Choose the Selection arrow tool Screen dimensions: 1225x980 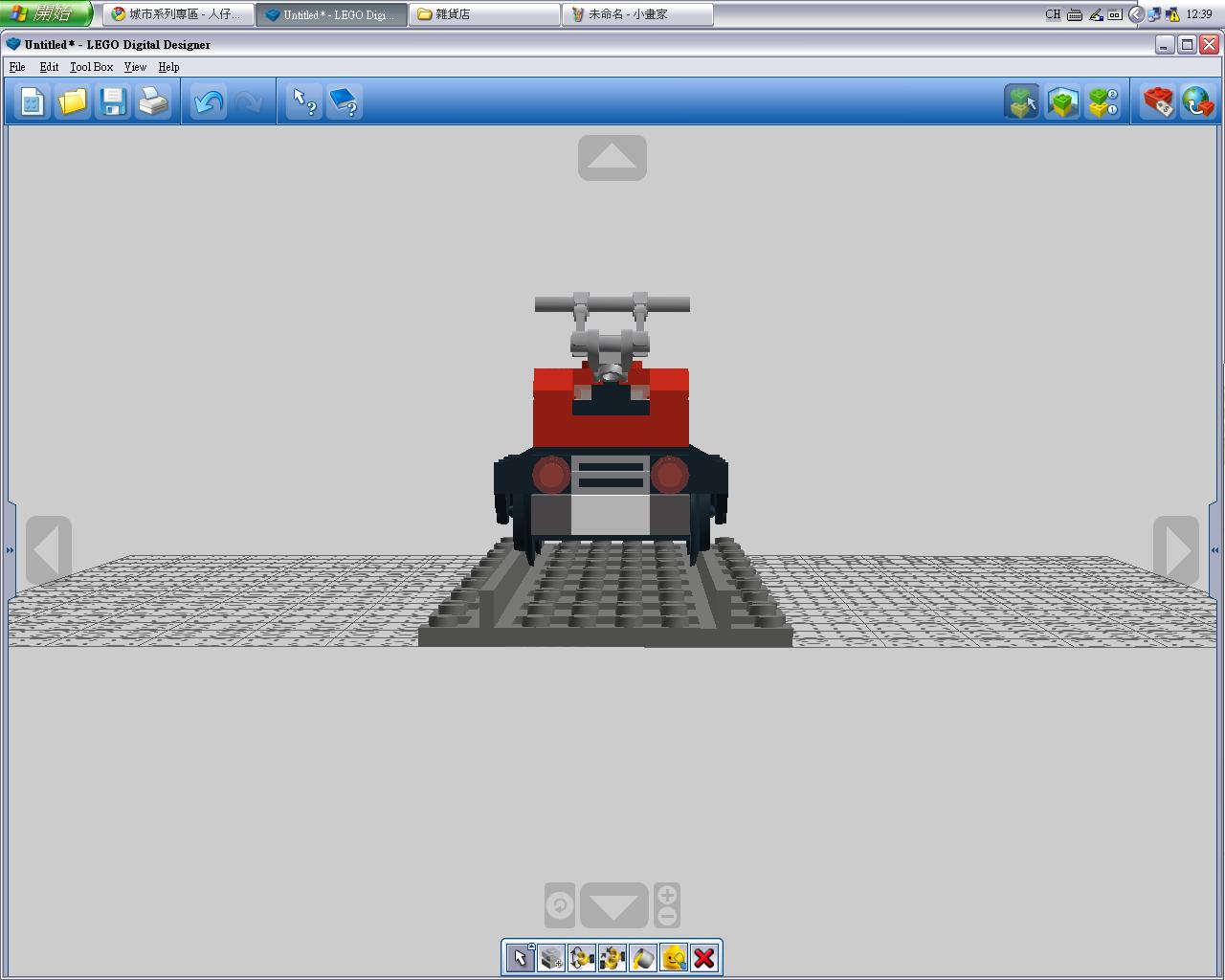(520, 958)
